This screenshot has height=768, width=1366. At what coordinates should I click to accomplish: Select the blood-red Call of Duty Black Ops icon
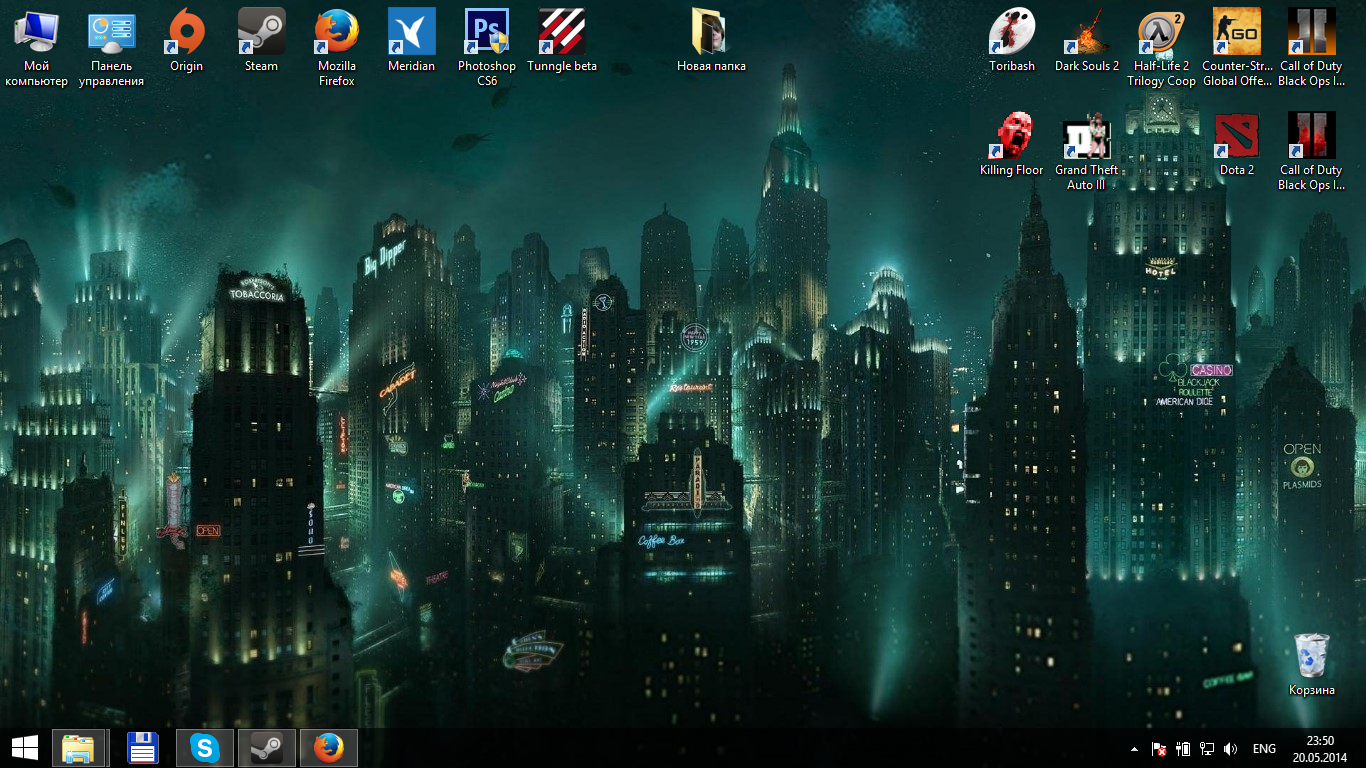pyautogui.click(x=1311, y=151)
